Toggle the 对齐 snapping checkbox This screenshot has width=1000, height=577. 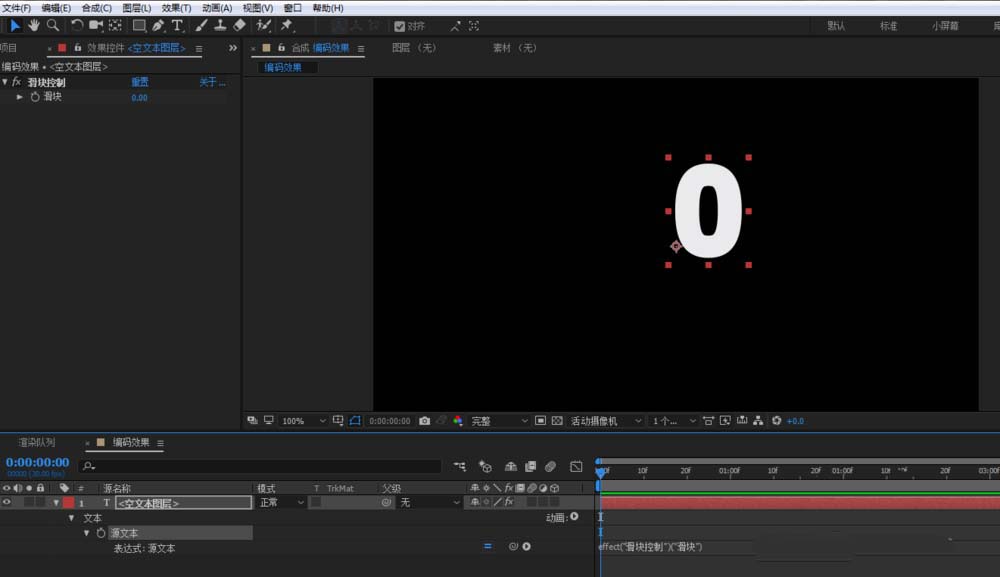point(400,26)
